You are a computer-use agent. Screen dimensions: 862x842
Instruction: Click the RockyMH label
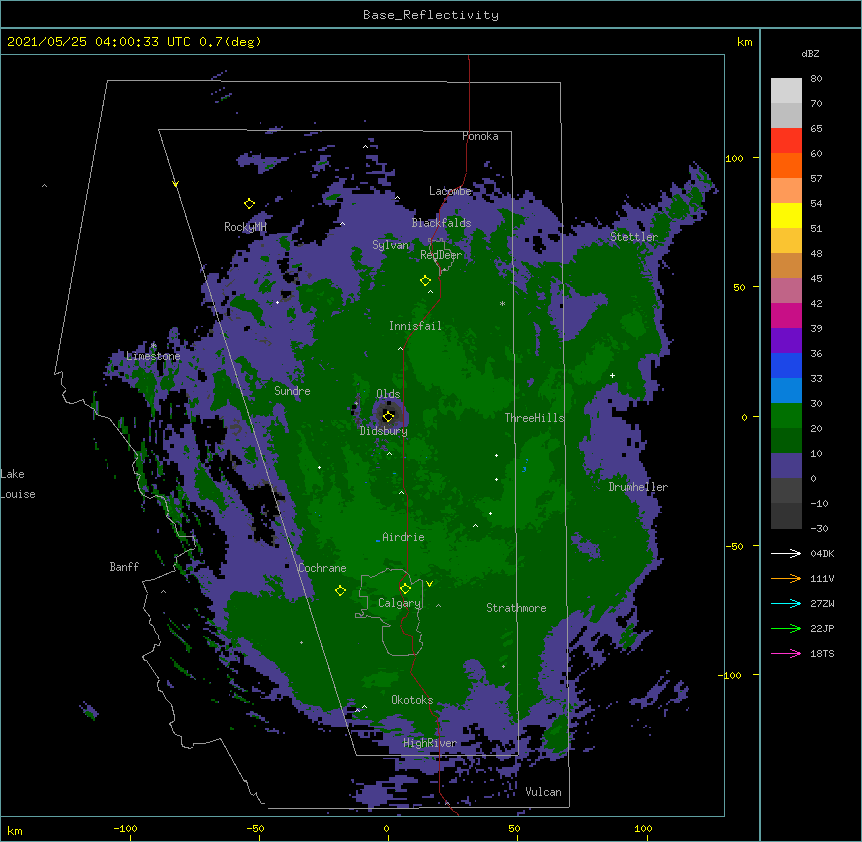245,227
